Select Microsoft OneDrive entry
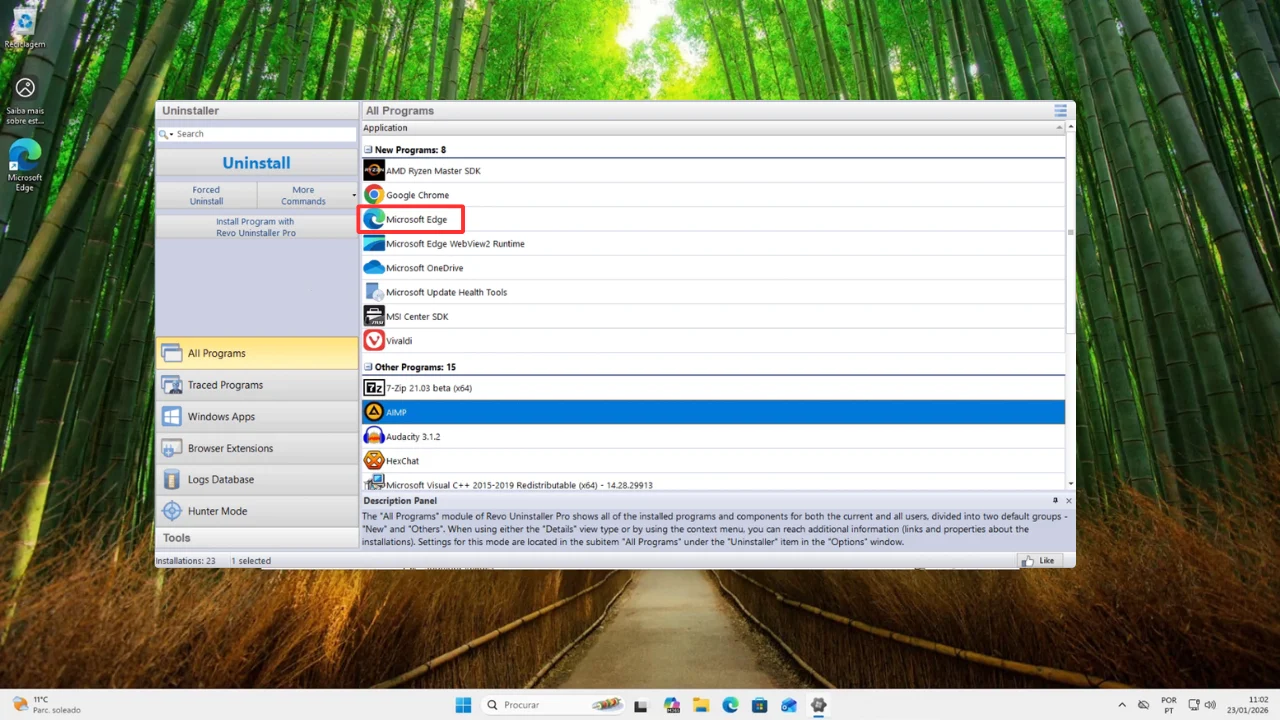Viewport: 1280px width, 720px height. (x=713, y=268)
